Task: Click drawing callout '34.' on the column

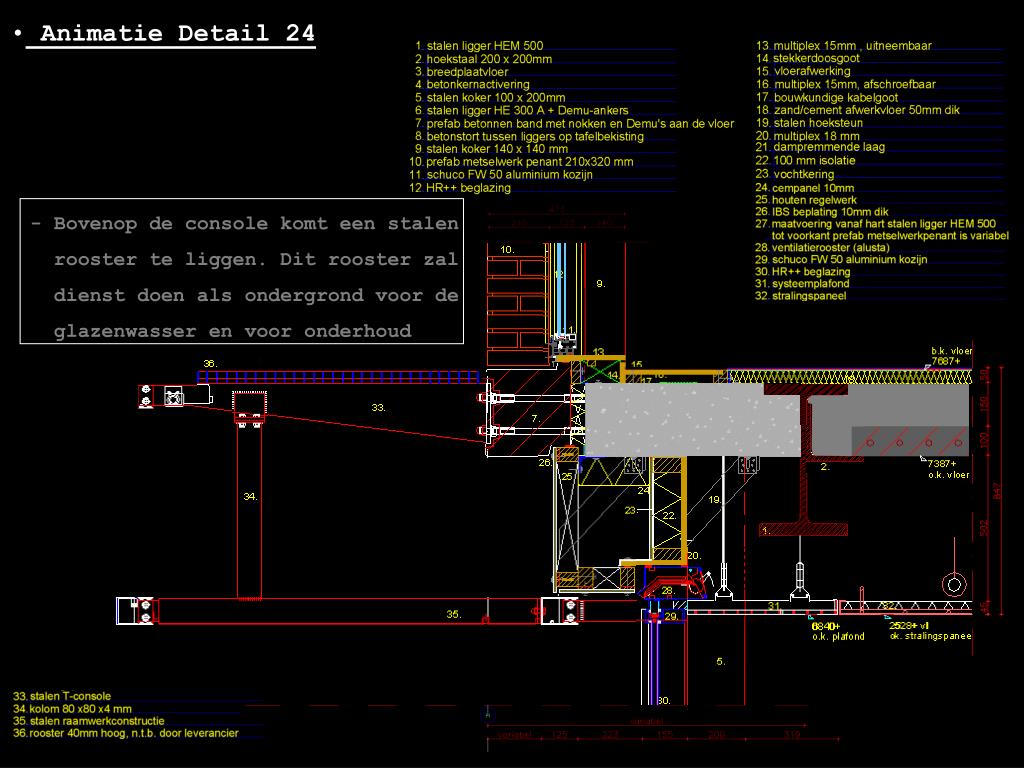Action: tap(250, 497)
